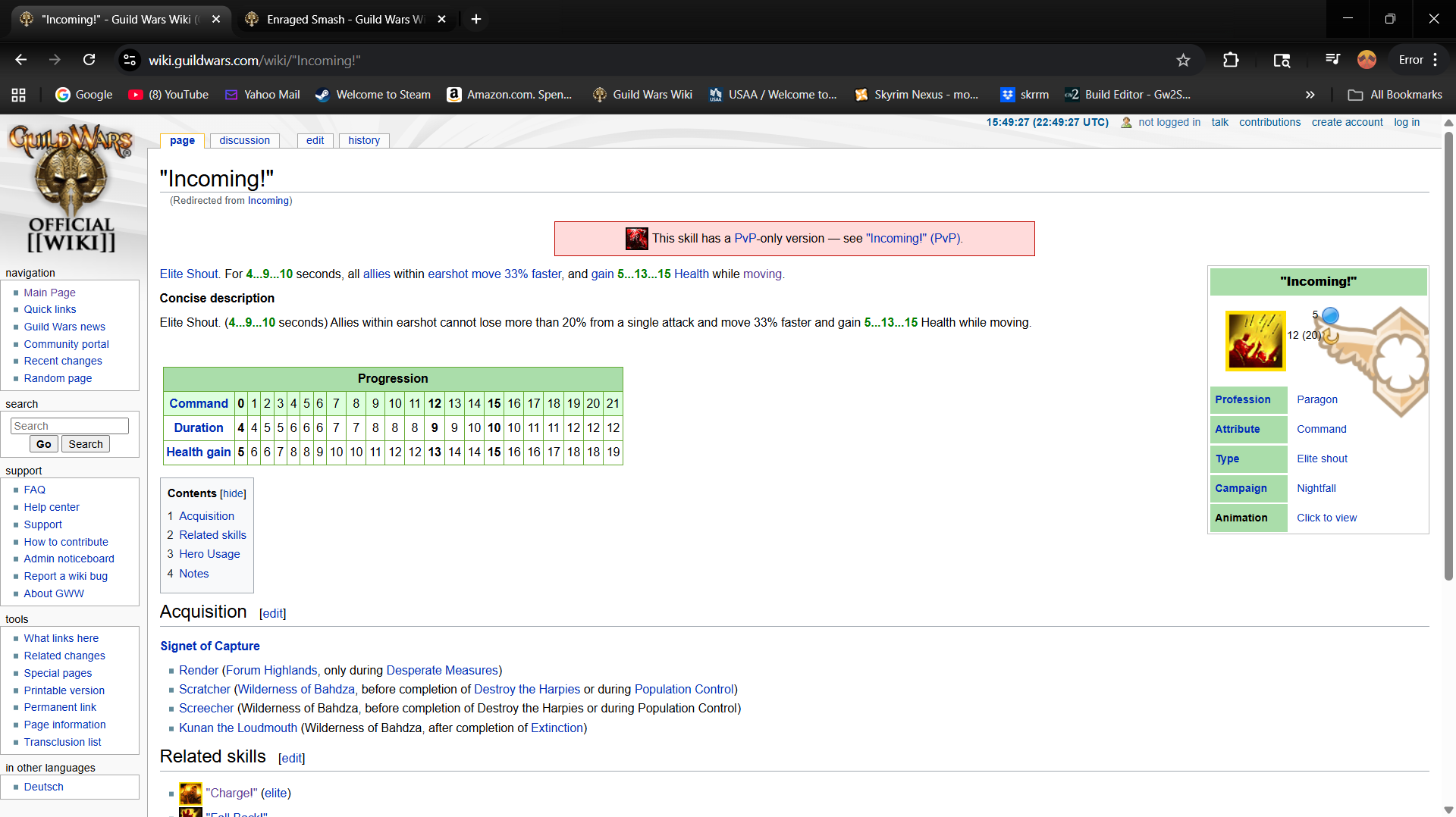Open Recent changes link

[x=63, y=361]
